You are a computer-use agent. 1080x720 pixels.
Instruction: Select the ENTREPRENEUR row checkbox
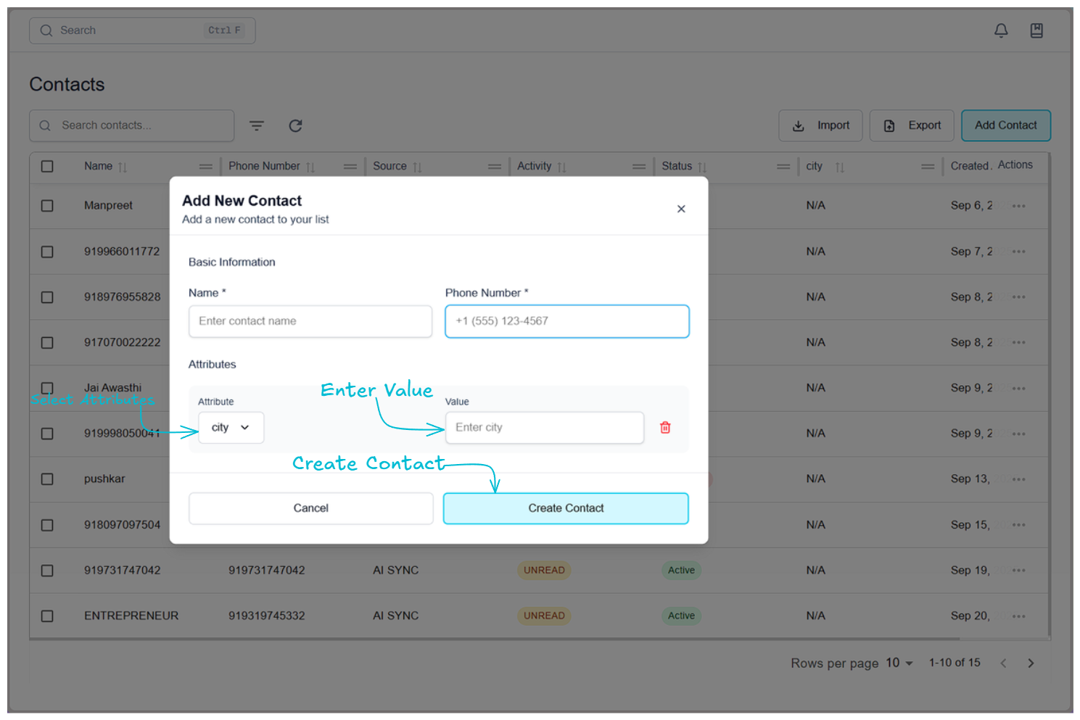[47, 615]
